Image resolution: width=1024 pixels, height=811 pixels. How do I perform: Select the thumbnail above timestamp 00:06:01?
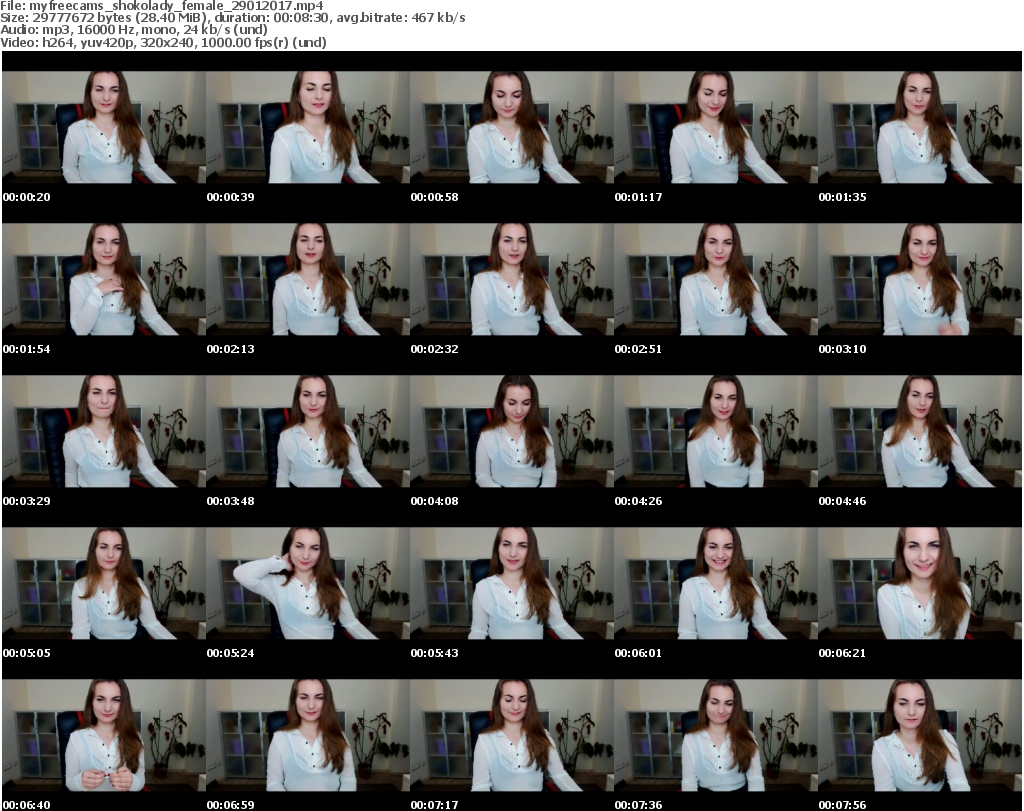tap(716, 583)
